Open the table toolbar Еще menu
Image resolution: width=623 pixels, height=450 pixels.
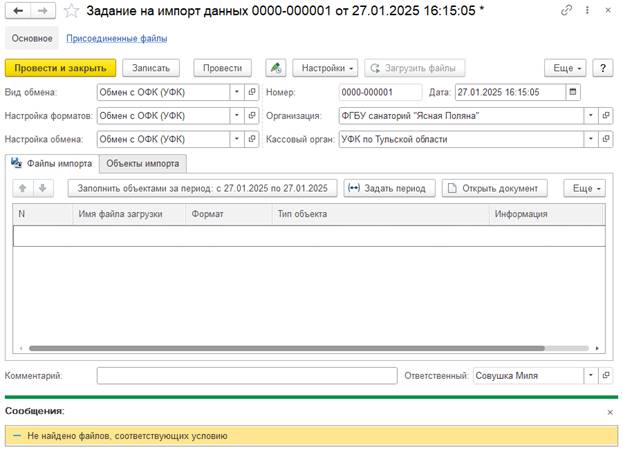tap(584, 188)
